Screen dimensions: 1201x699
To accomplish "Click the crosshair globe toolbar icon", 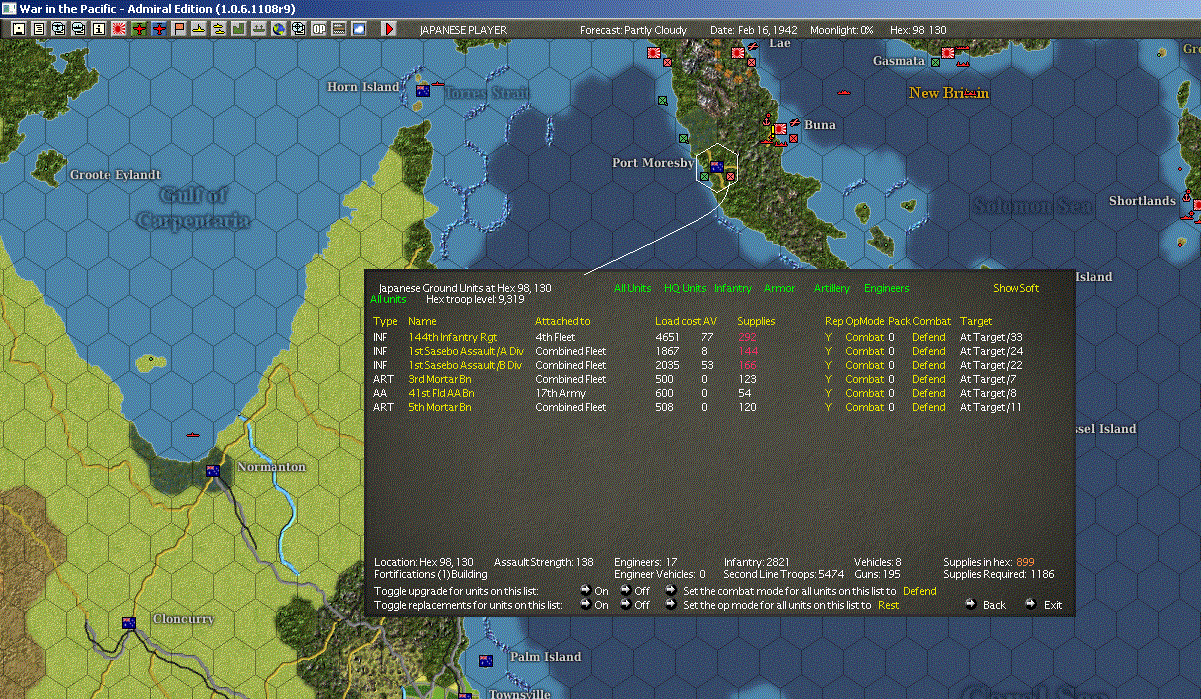I will click(298, 29).
